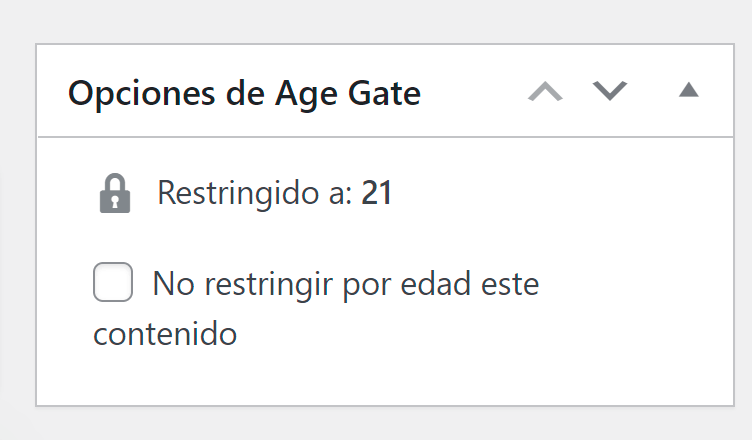Move the Age Gate panel down

(x=610, y=91)
